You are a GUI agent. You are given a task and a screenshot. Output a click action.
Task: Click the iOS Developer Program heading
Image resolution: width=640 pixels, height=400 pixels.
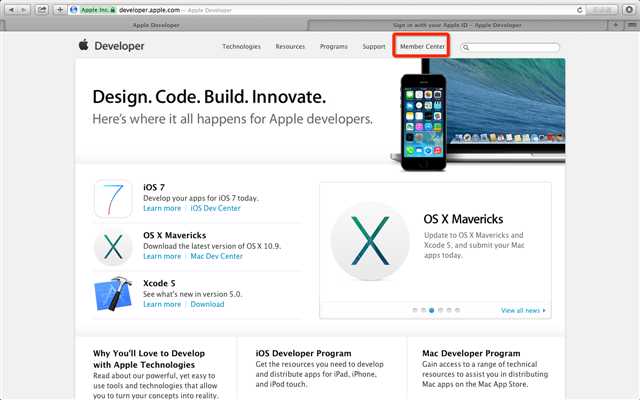(303, 353)
